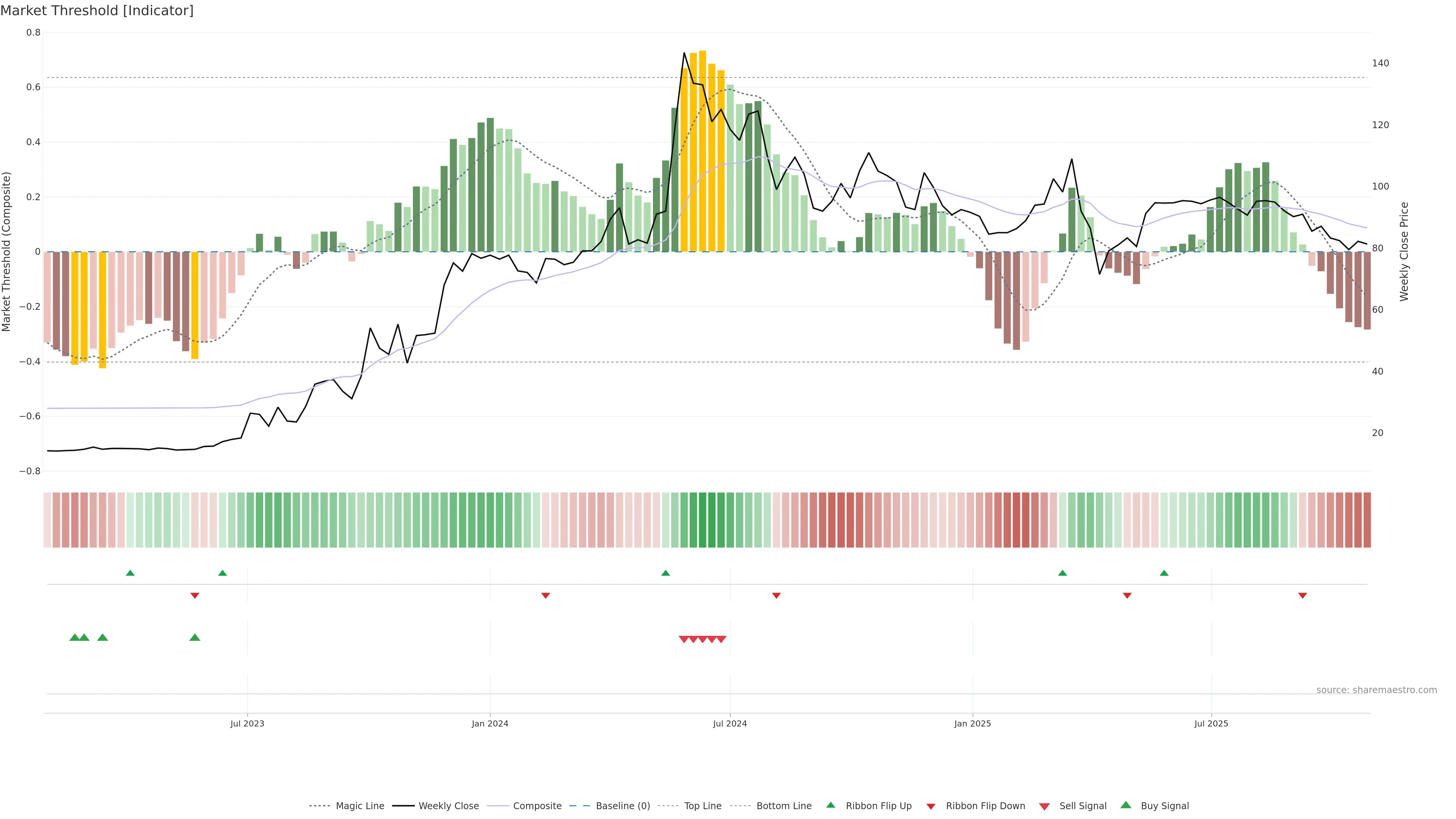The image size is (1456, 819).
Task: Click the Market Threshold [Indicator] chart title
Action: (97, 11)
